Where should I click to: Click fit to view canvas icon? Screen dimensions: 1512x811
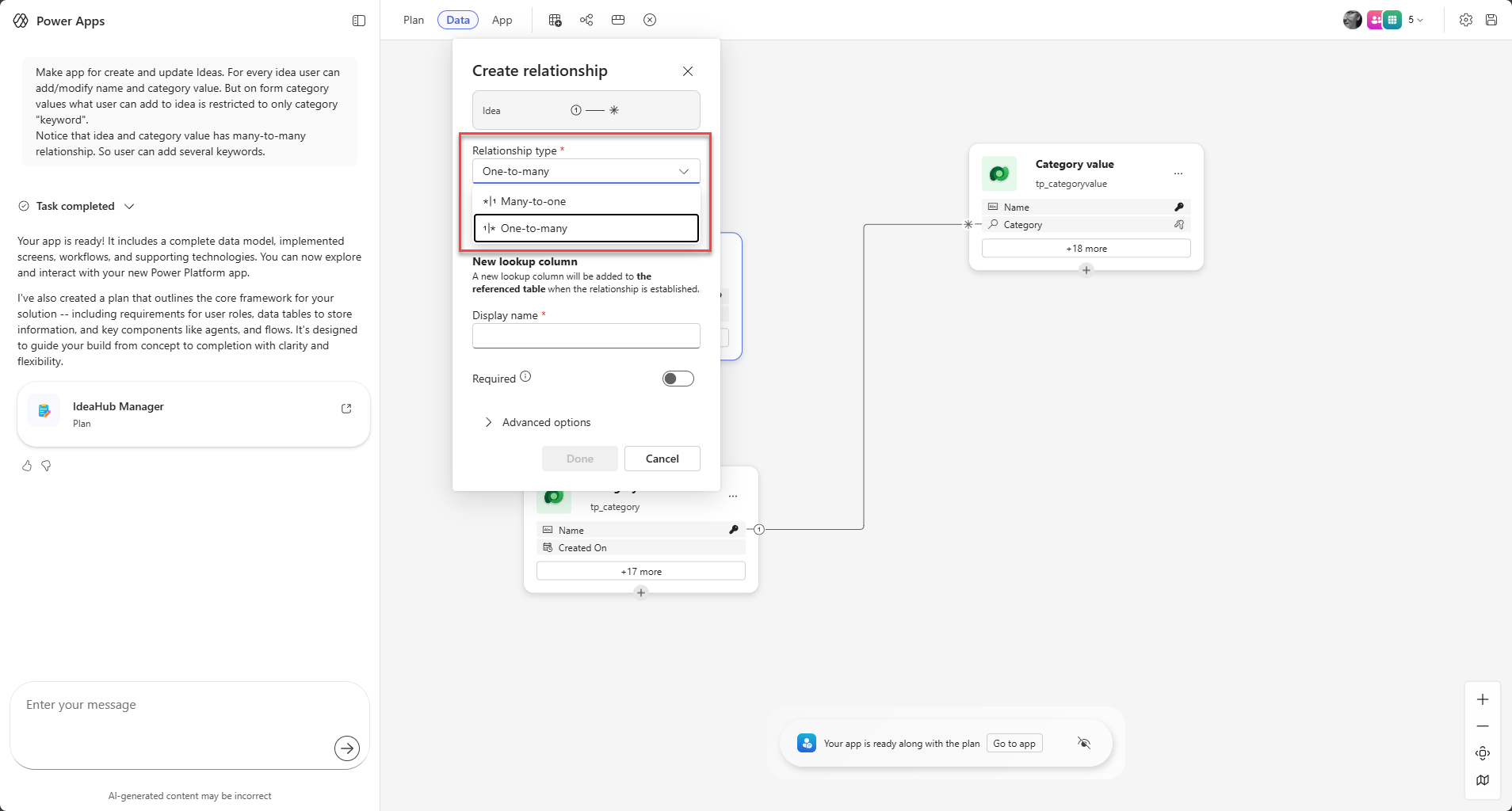pos(1482,753)
